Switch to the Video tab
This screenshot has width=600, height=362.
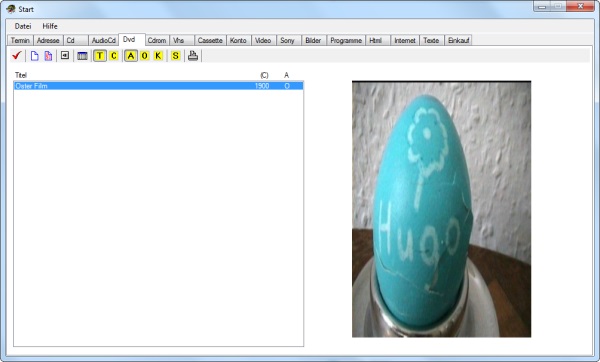263,40
